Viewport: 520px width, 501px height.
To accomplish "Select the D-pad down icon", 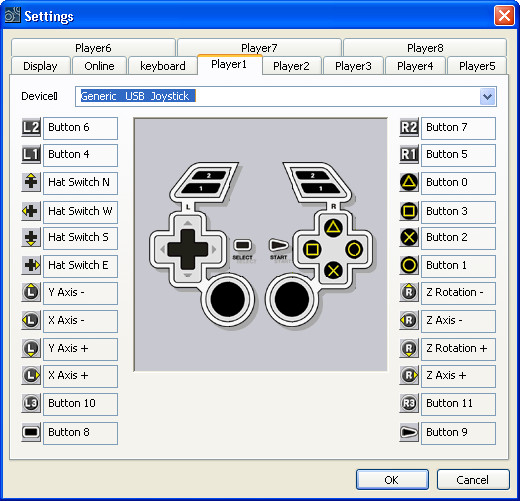I will [x=31, y=237].
